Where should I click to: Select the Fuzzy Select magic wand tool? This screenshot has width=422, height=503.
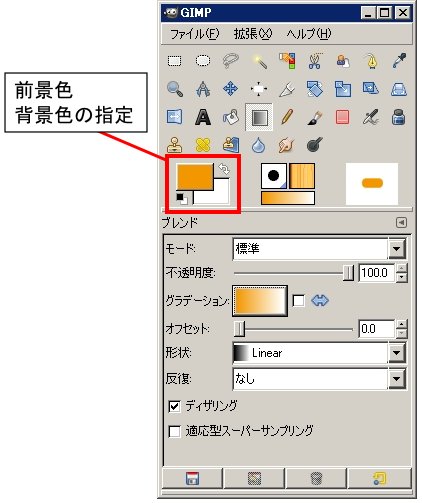pos(259,61)
